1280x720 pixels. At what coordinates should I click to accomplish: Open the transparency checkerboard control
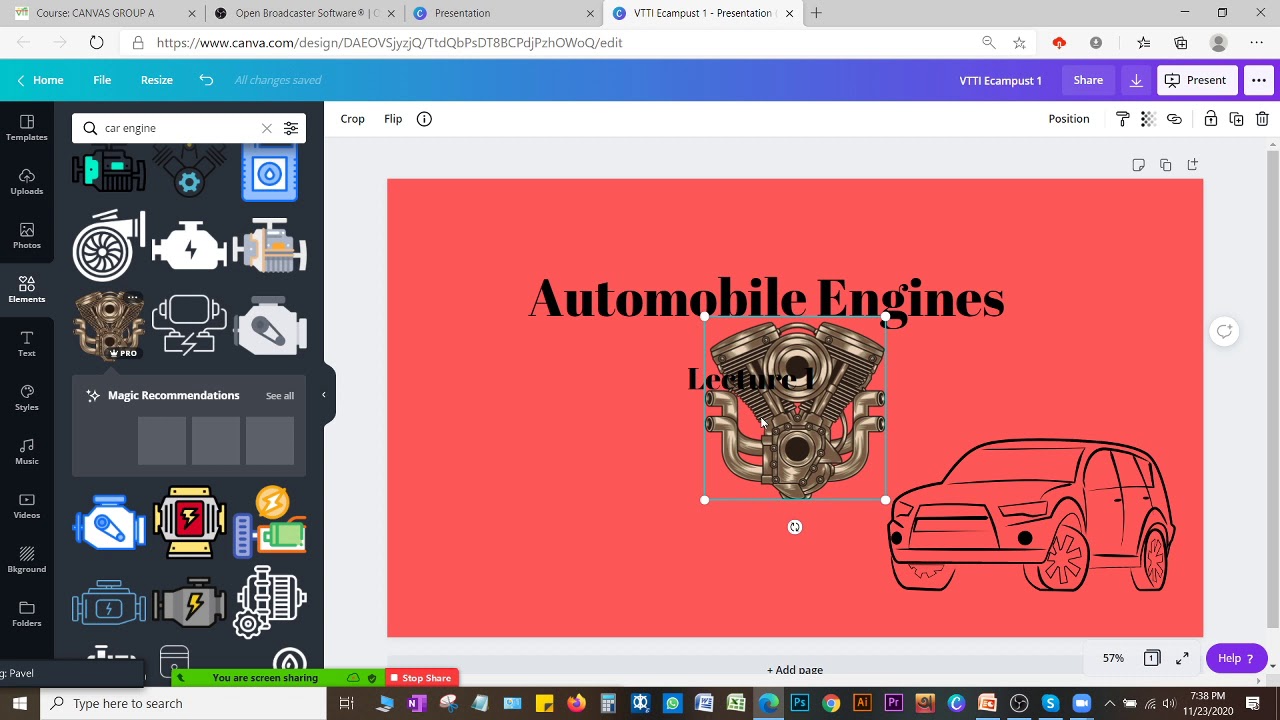click(1148, 119)
